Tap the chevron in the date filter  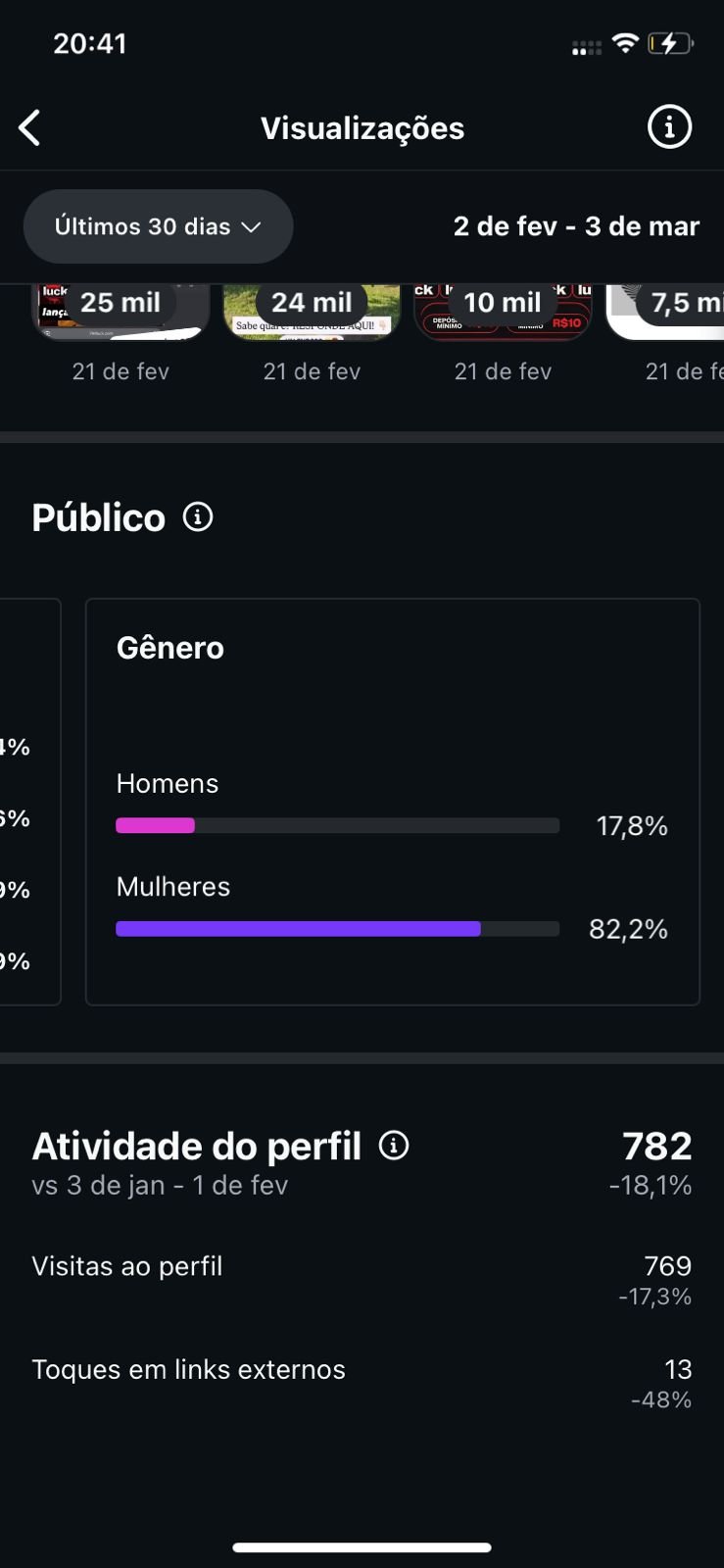click(252, 227)
